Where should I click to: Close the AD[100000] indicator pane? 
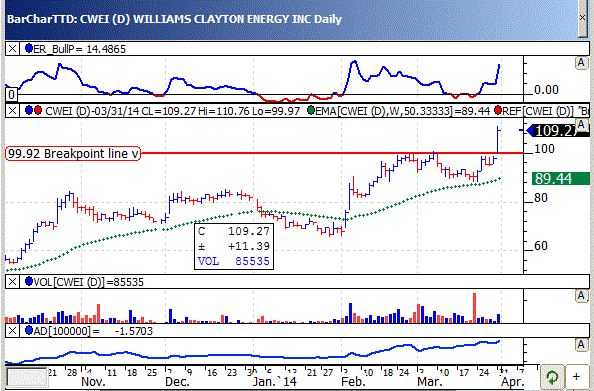pyautogui.click(x=12, y=331)
